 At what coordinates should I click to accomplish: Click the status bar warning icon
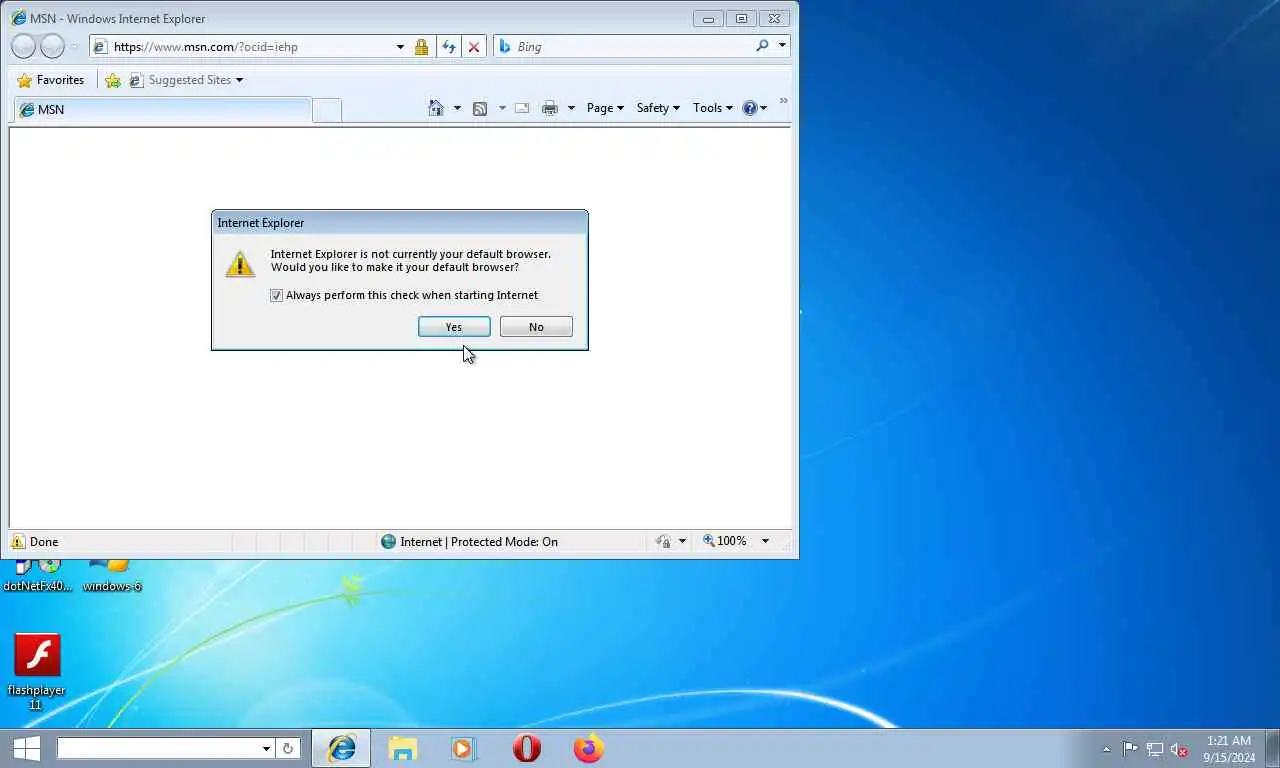(x=18, y=542)
